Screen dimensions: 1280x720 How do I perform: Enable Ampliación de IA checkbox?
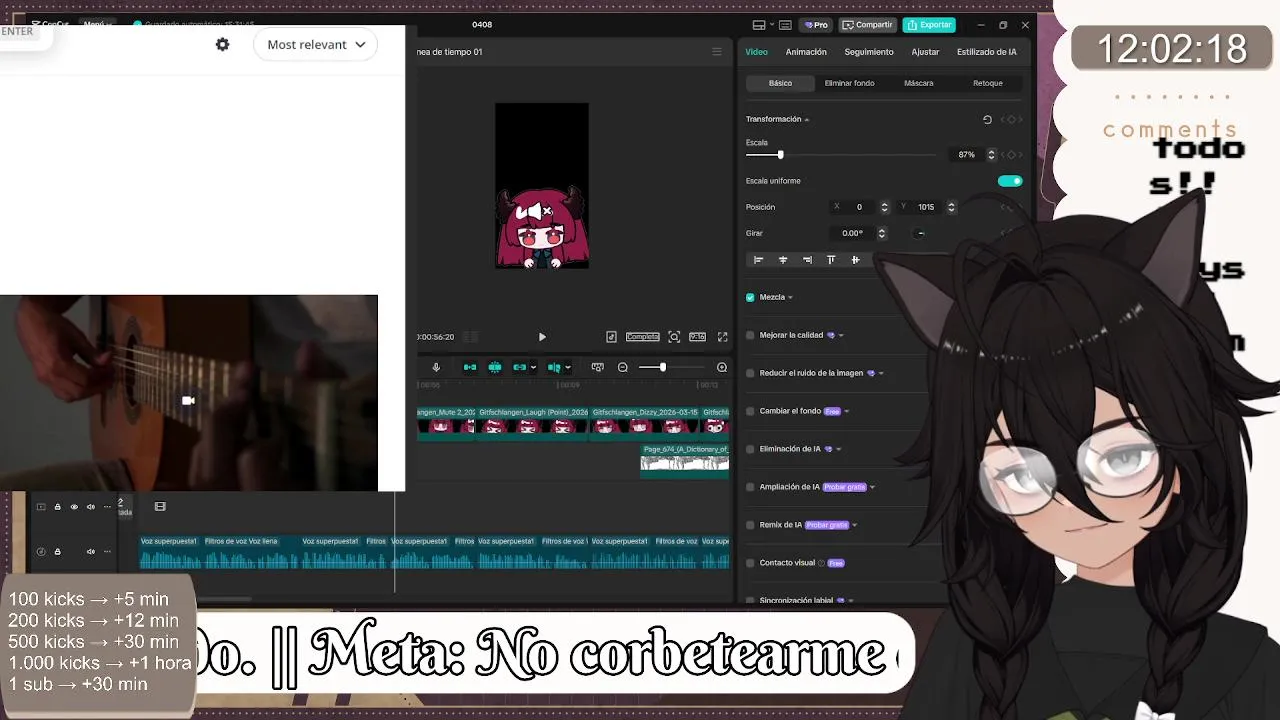[x=750, y=487]
